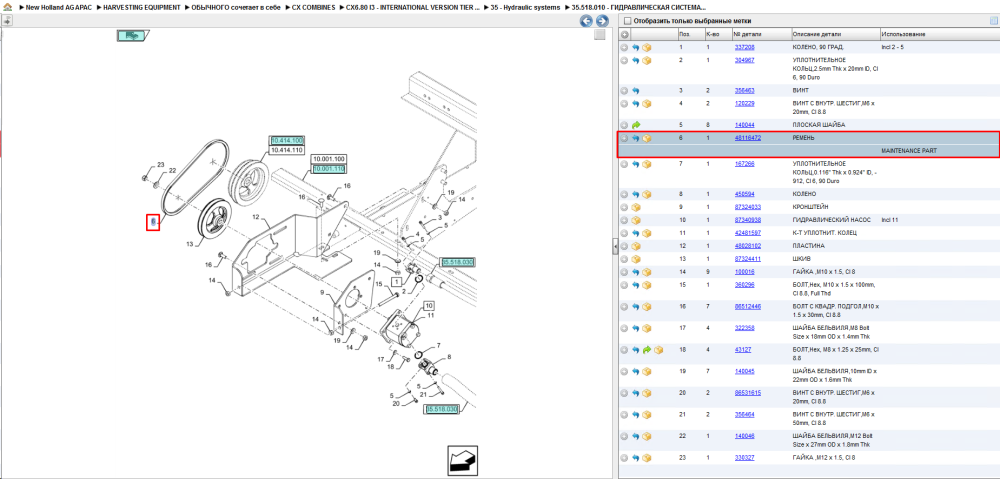Click the blue arrow icon in КОЛЕНО row 458594
The image size is (1000, 479).
click(636, 194)
